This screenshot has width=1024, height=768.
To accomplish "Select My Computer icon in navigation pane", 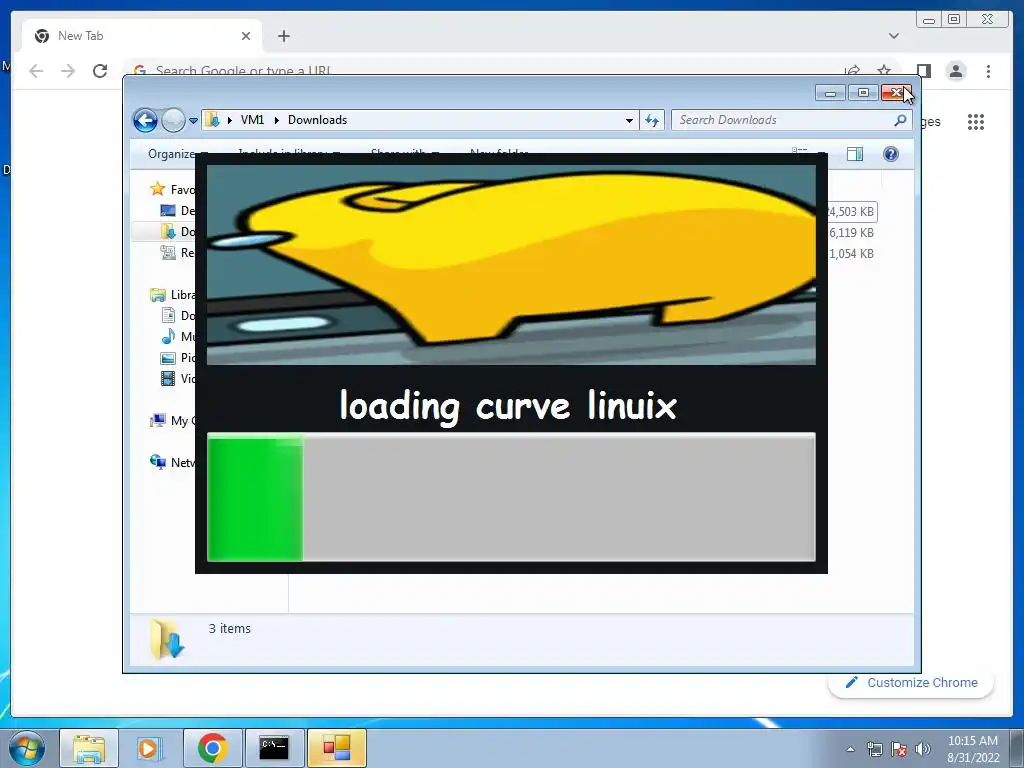I will [x=157, y=421].
